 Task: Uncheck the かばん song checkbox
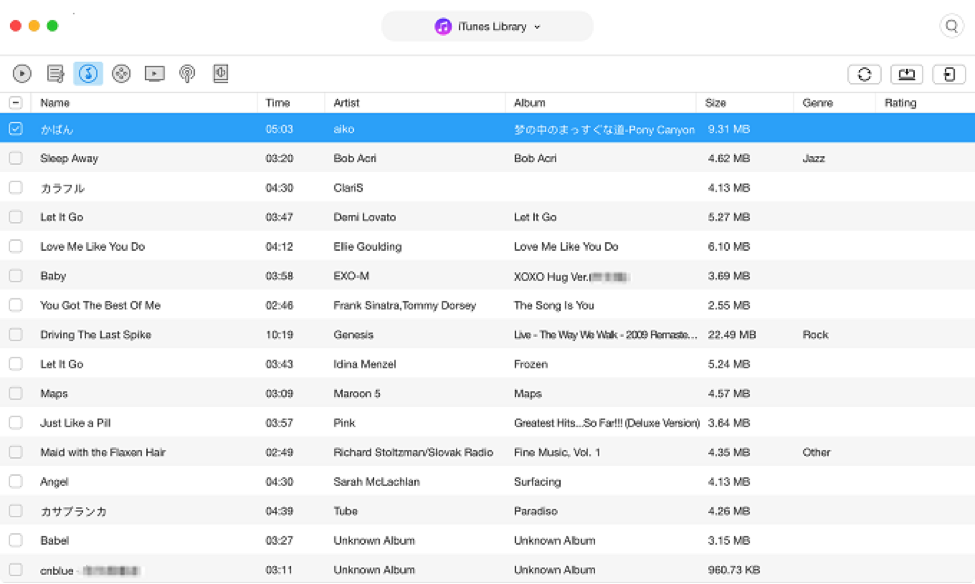coord(16,129)
